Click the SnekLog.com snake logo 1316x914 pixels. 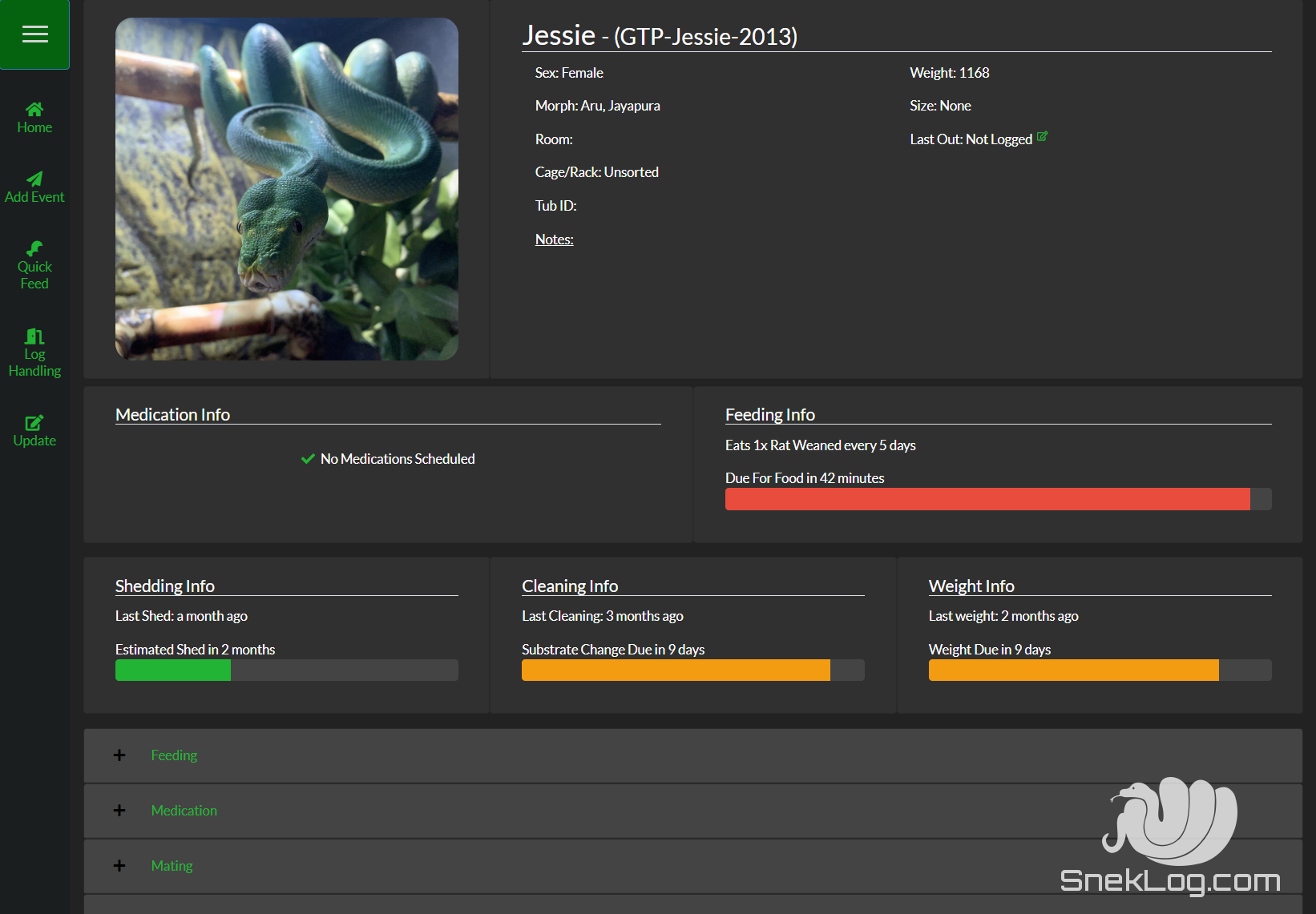(1169, 836)
